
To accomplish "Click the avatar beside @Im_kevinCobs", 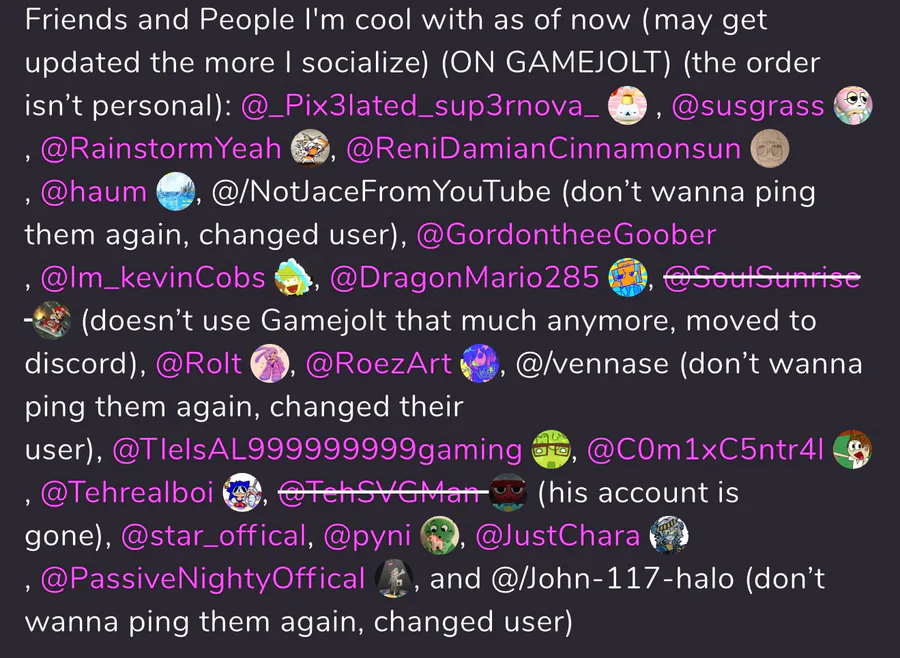I will coord(293,277).
